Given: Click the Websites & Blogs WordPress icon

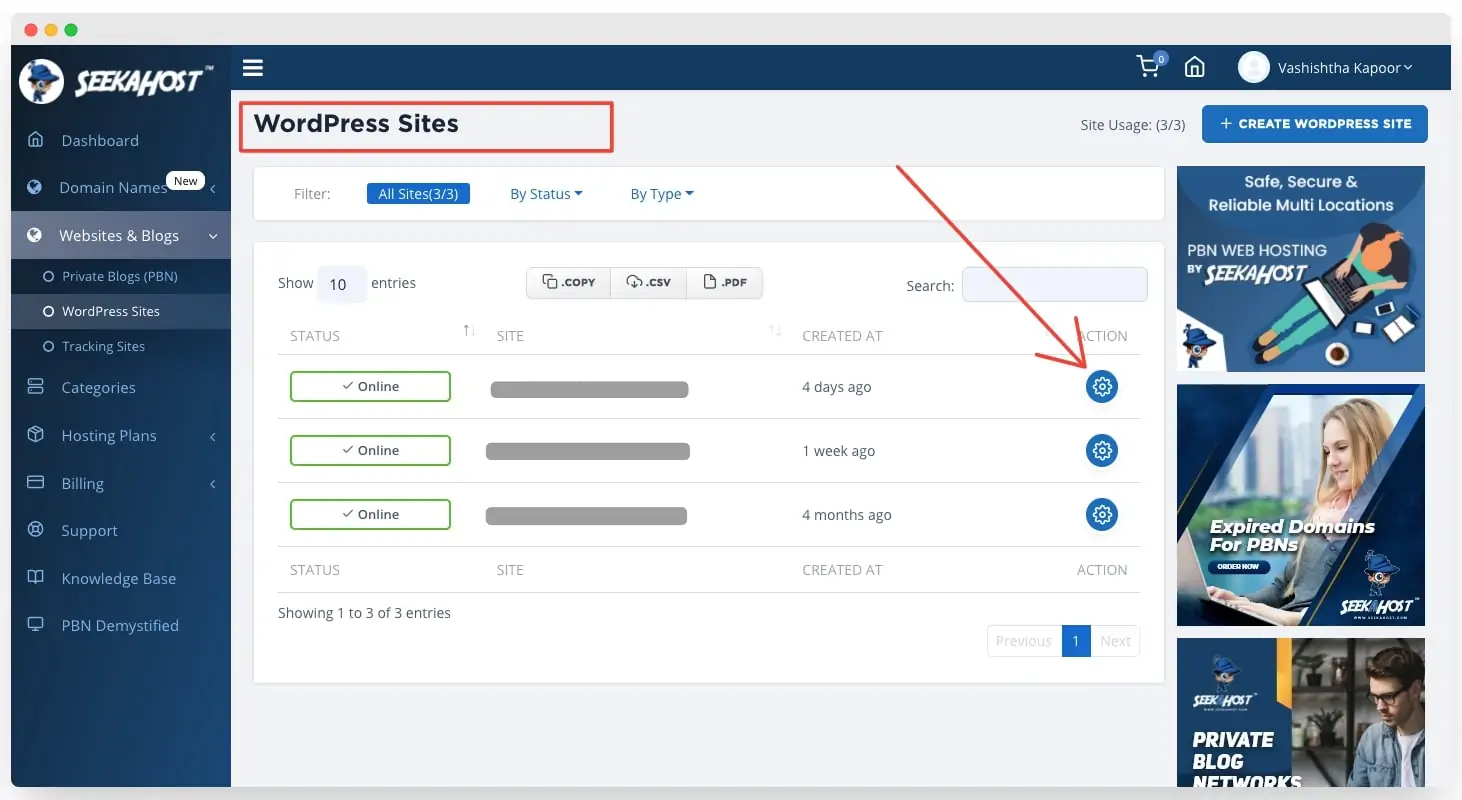Looking at the screenshot, I should pos(35,235).
